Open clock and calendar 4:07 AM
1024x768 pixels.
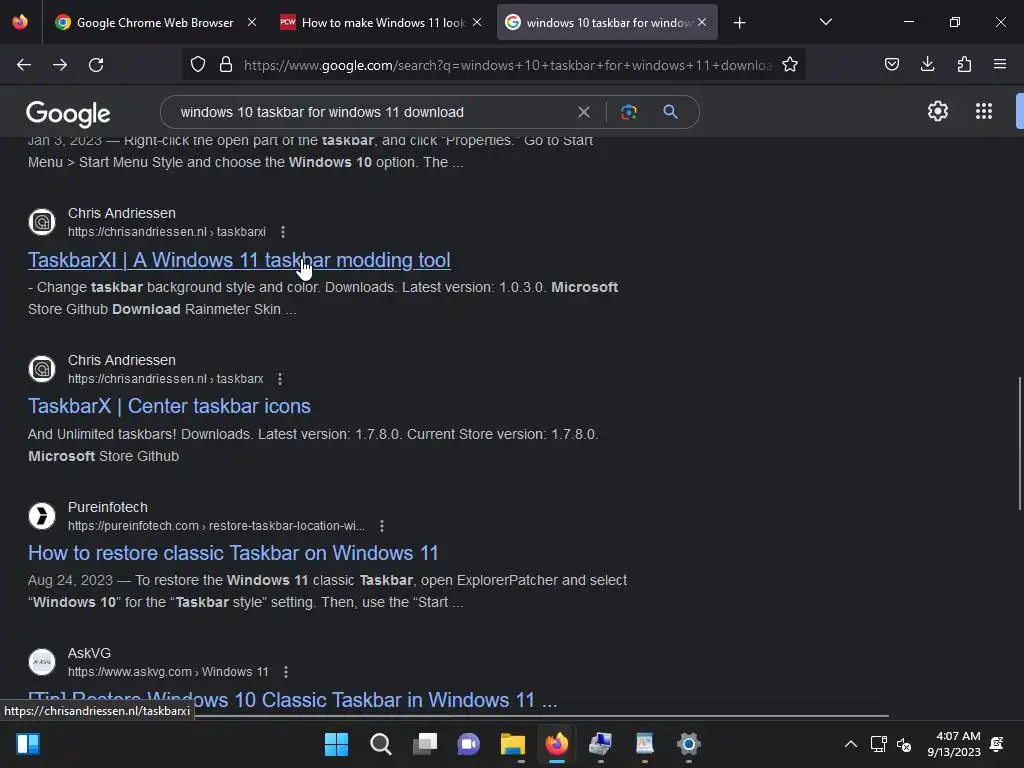[954, 744]
